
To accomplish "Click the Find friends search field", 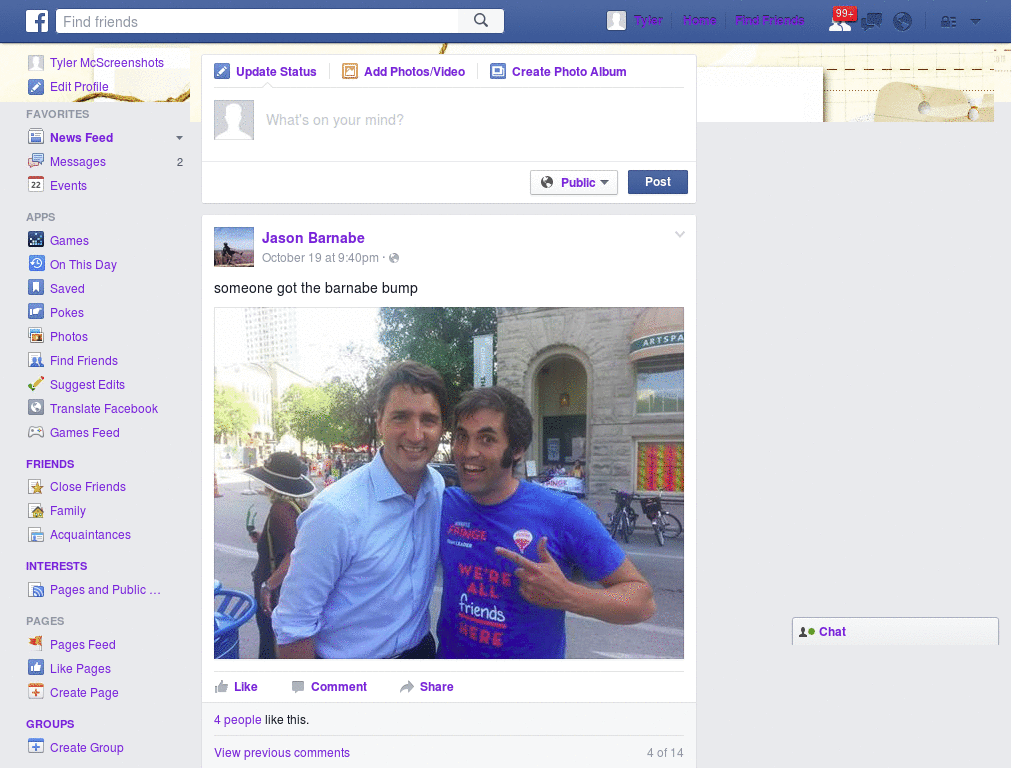I will point(257,21).
